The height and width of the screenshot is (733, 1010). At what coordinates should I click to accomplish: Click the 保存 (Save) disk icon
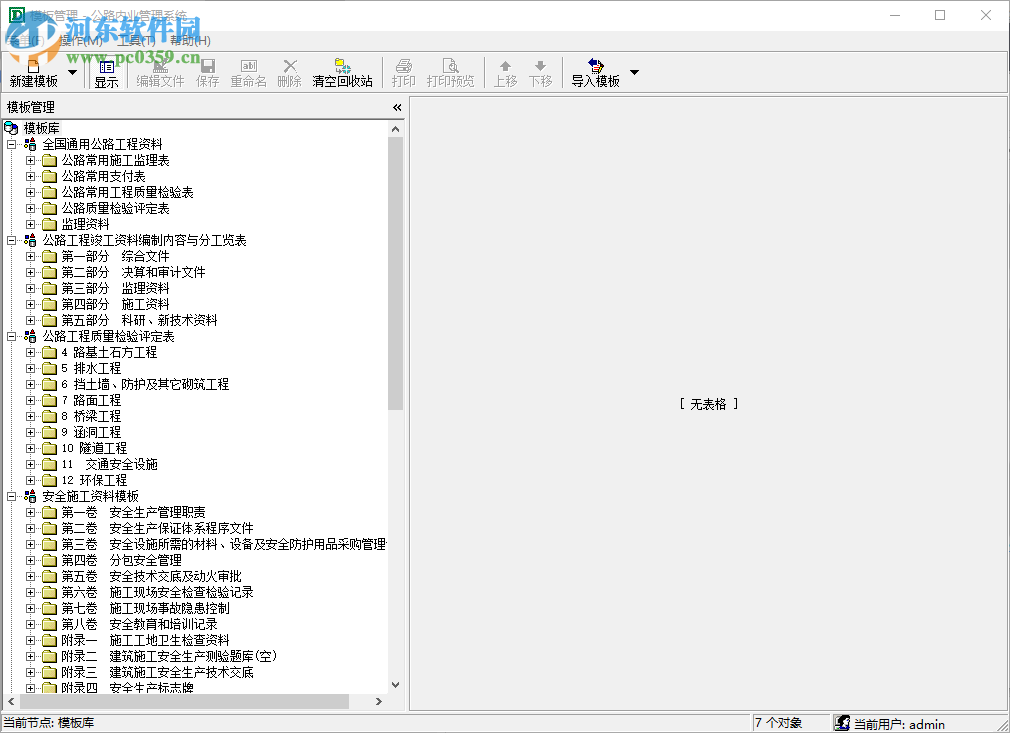pos(207,65)
